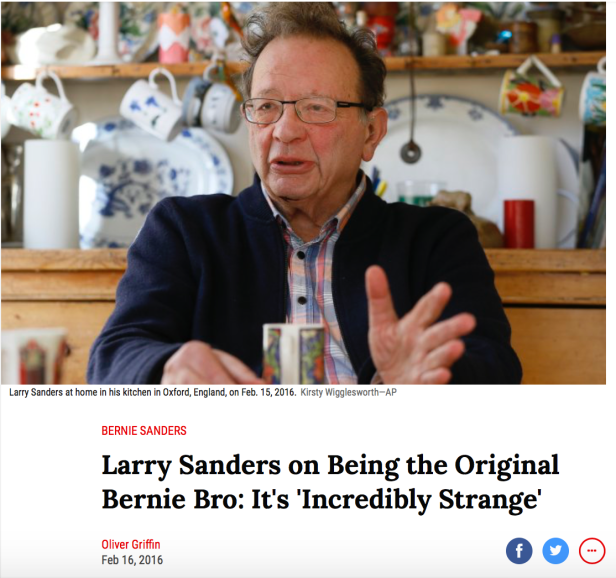Click the Kirsty Wigglesworth—AP photo credit

348,392
